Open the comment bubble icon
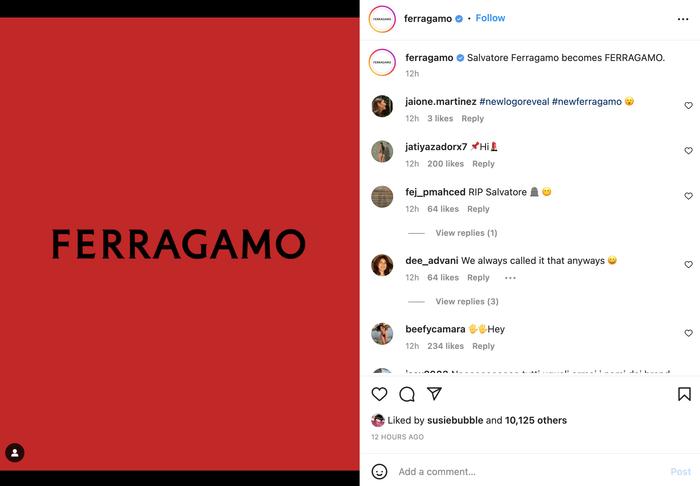The width and height of the screenshot is (700, 486). (x=407, y=394)
